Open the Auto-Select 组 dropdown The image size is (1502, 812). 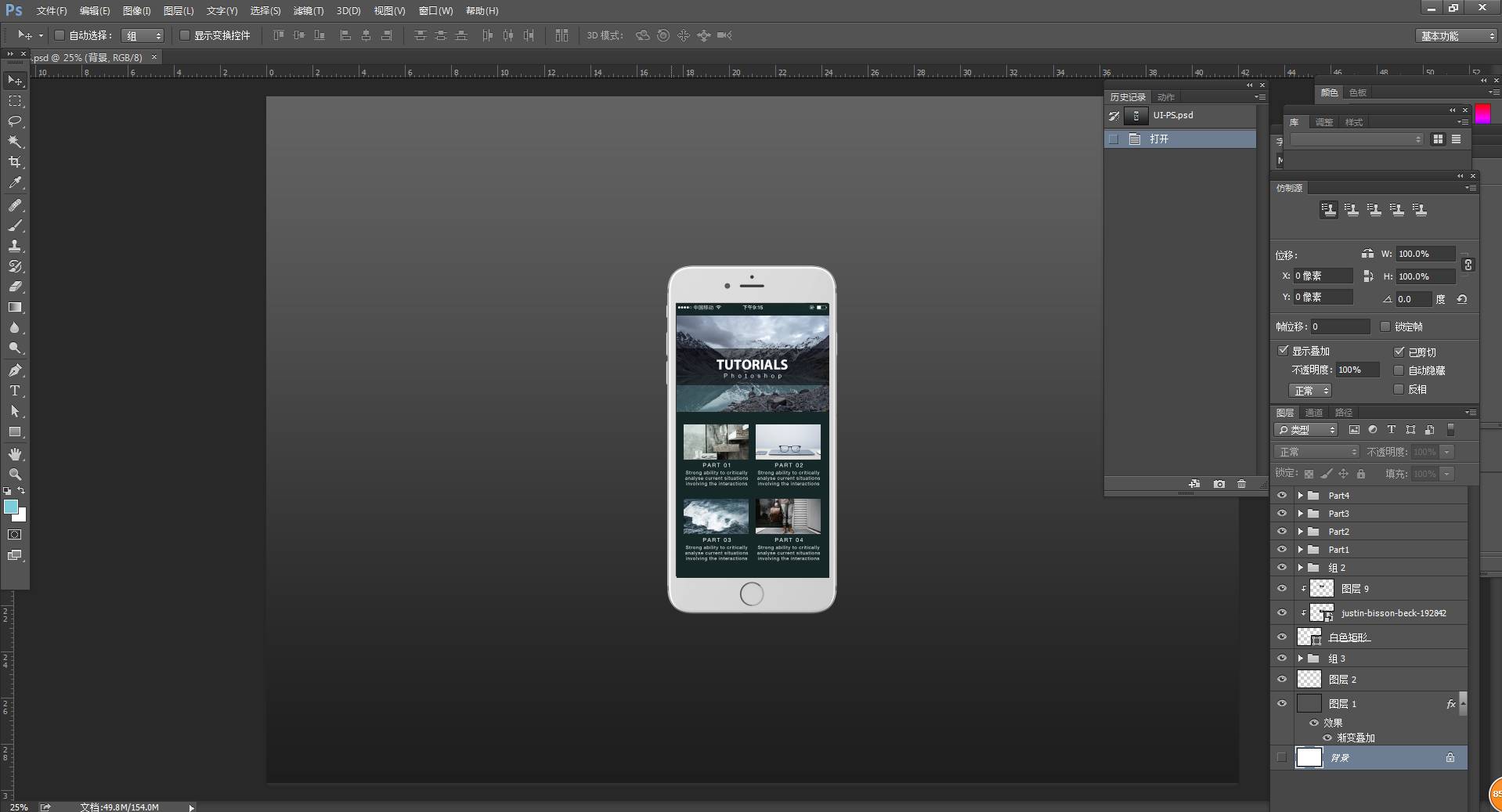coord(143,35)
